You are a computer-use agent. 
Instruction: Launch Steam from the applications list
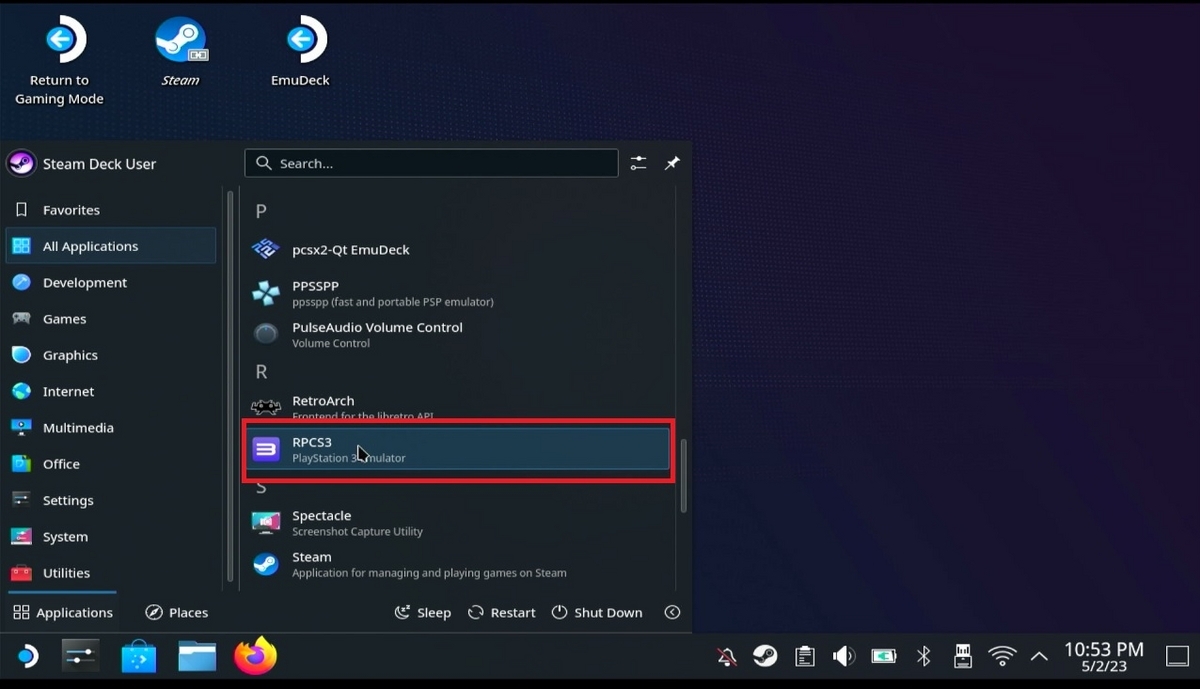point(458,564)
